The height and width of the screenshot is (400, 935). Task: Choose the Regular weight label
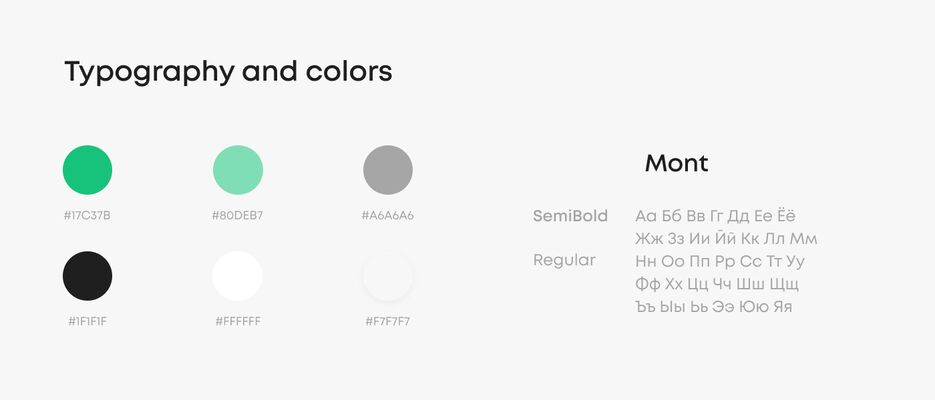(x=564, y=261)
